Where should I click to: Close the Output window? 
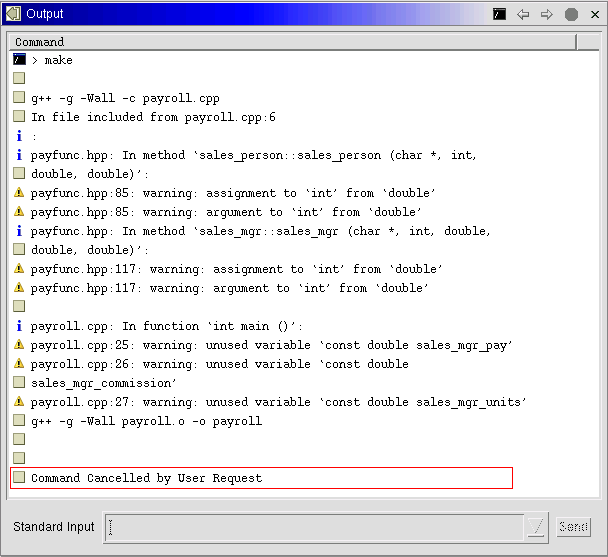click(593, 14)
